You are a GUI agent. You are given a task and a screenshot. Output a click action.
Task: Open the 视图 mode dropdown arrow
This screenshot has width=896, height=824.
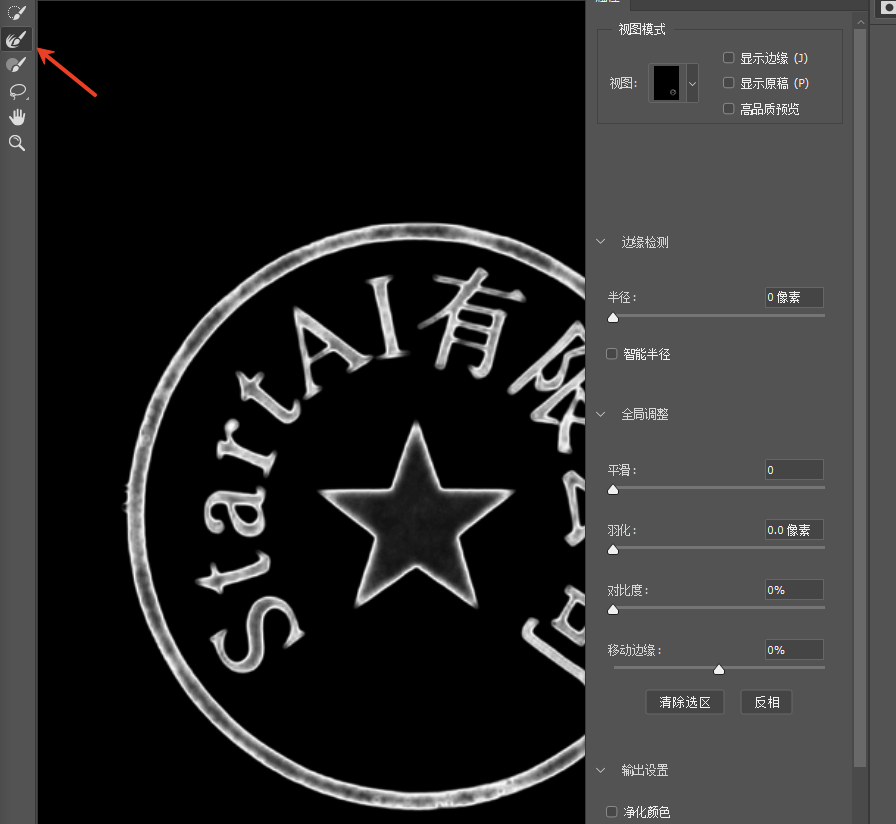click(x=692, y=83)
